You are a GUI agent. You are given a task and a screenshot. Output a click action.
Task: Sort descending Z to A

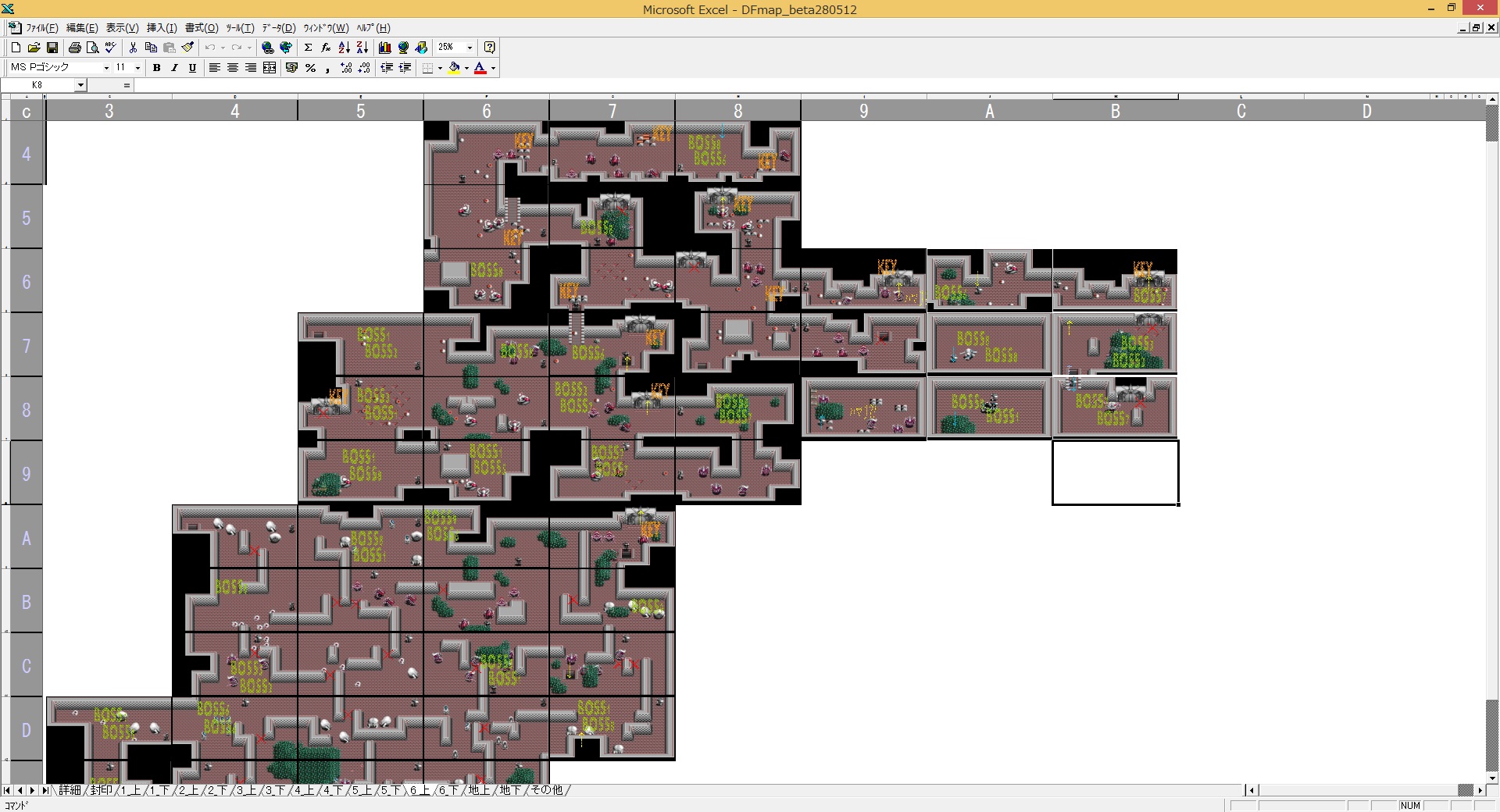[x=362, y=48]
